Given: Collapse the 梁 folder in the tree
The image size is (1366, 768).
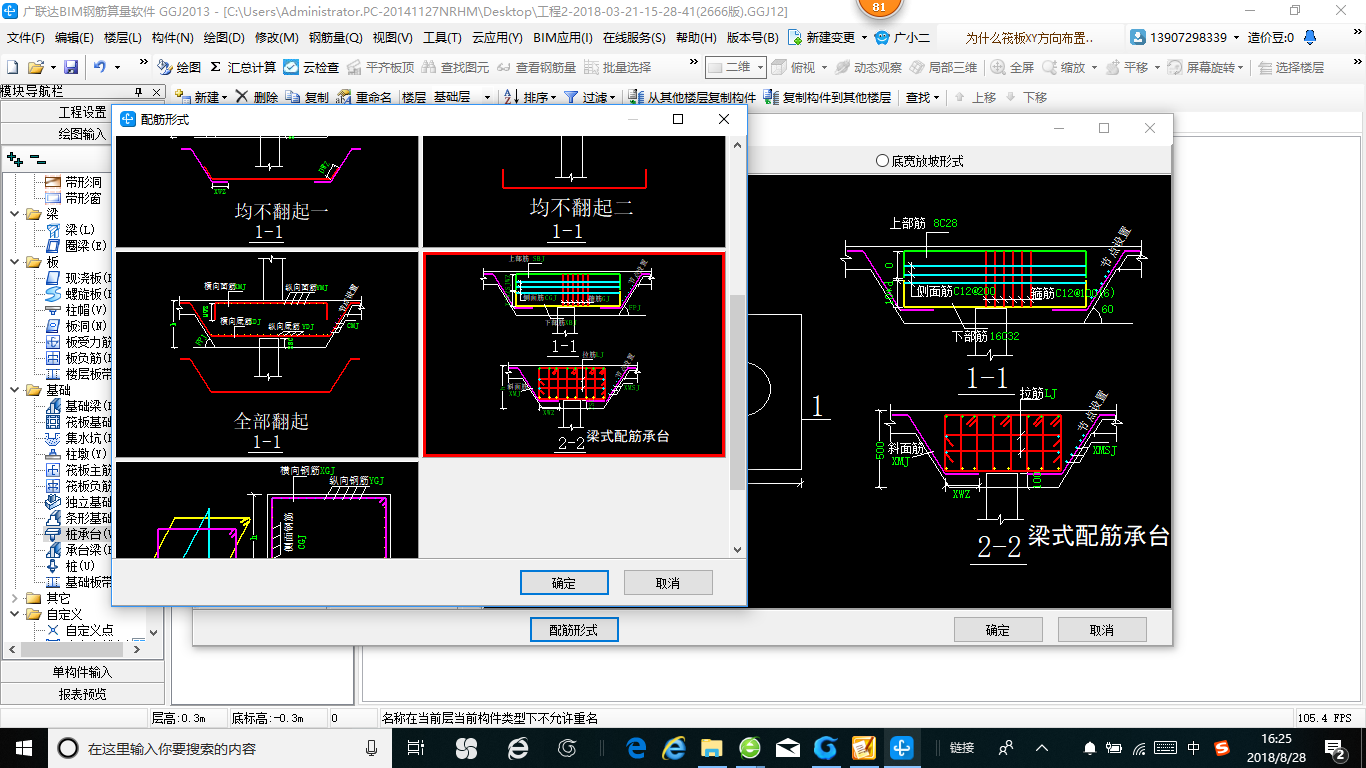Looking at the screenshot, I should (x=14, y=214).
